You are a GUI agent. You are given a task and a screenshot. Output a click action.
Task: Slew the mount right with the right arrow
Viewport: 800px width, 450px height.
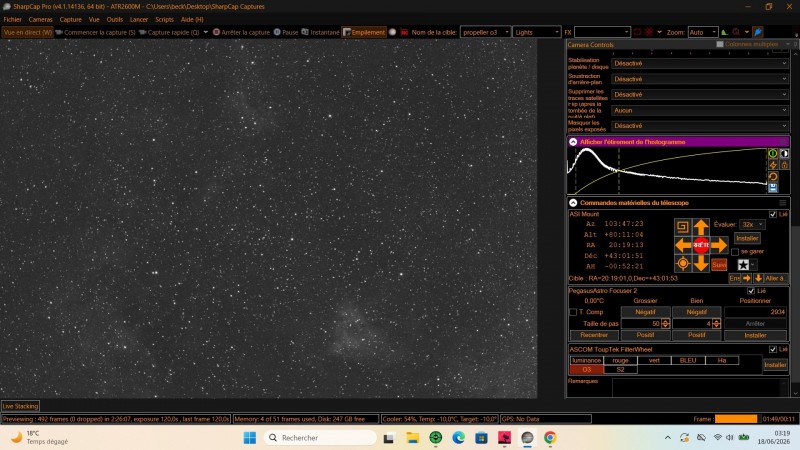pyautogui.click(x=719, y=245)
